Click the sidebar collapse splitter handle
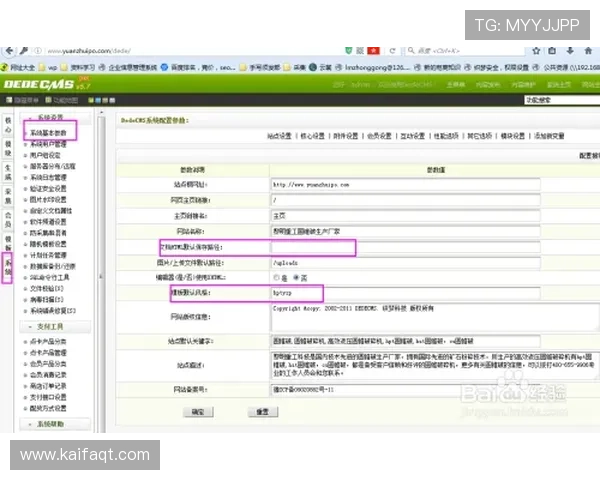 click(x=101, y=276)
